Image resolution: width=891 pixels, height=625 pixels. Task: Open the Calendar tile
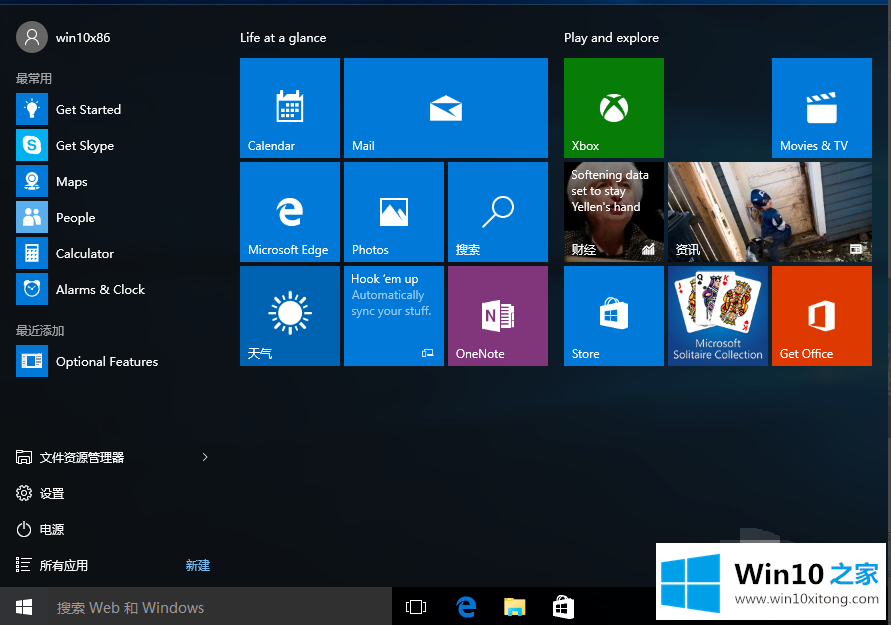point(289,108)
